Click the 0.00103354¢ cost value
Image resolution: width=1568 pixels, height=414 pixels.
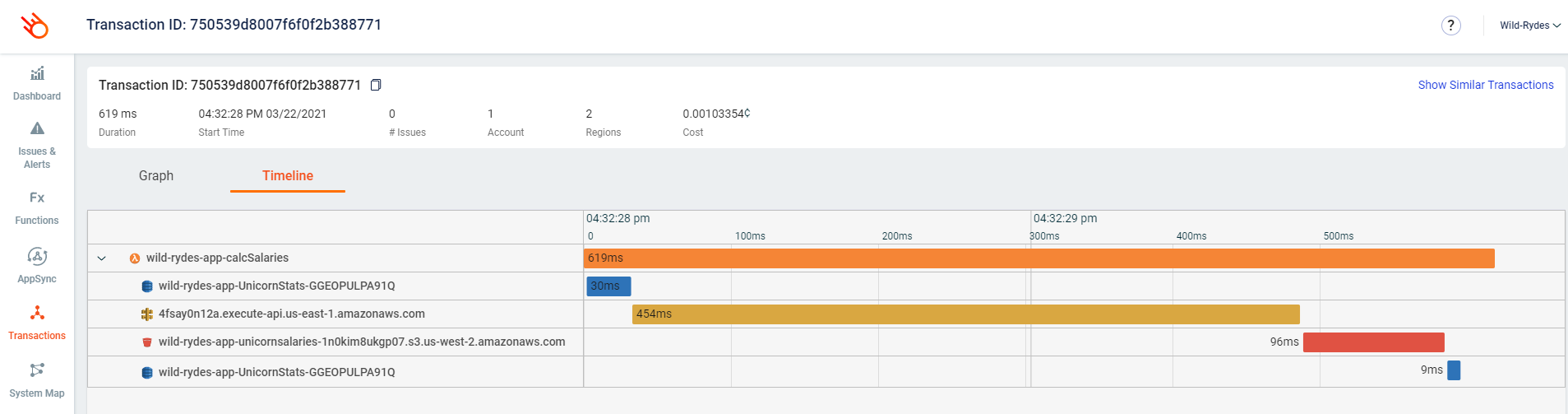coord(716,114)
